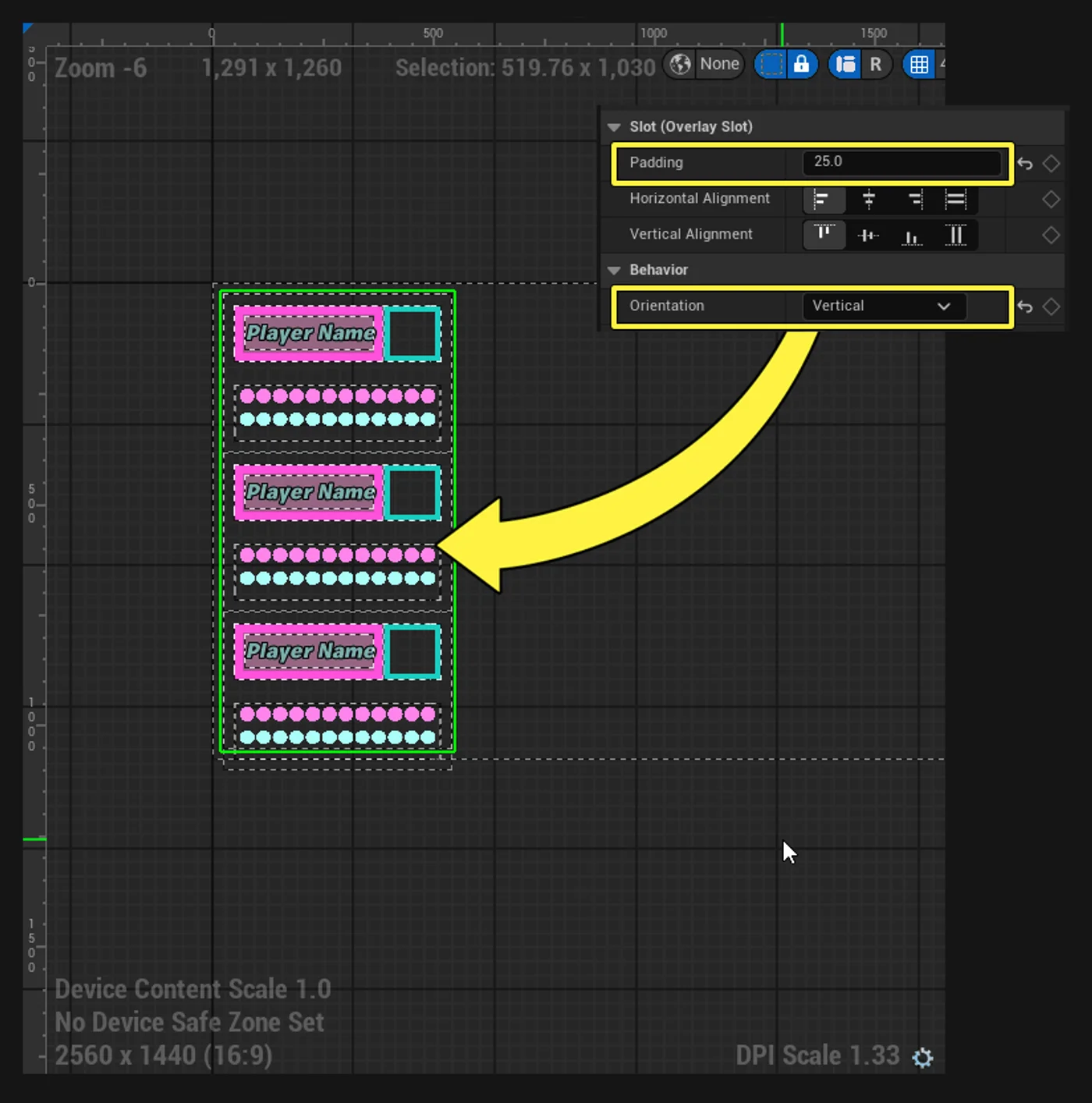This screenshot has height=1103, width=1092.
Task: Click the Padding row diamond binding icon
Action: pos(1051,164)
